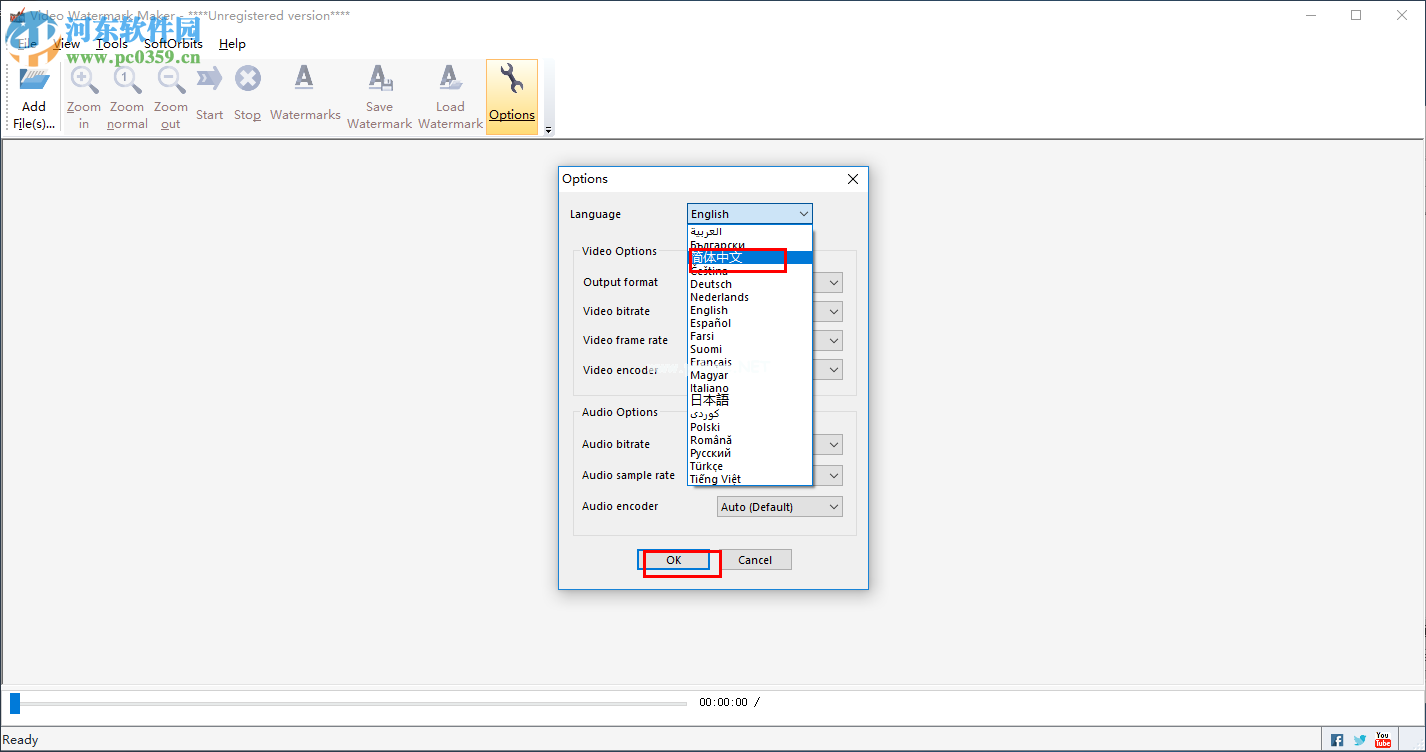Expand the Video frame rate dropdown arrow

click(x=833, y=341)
